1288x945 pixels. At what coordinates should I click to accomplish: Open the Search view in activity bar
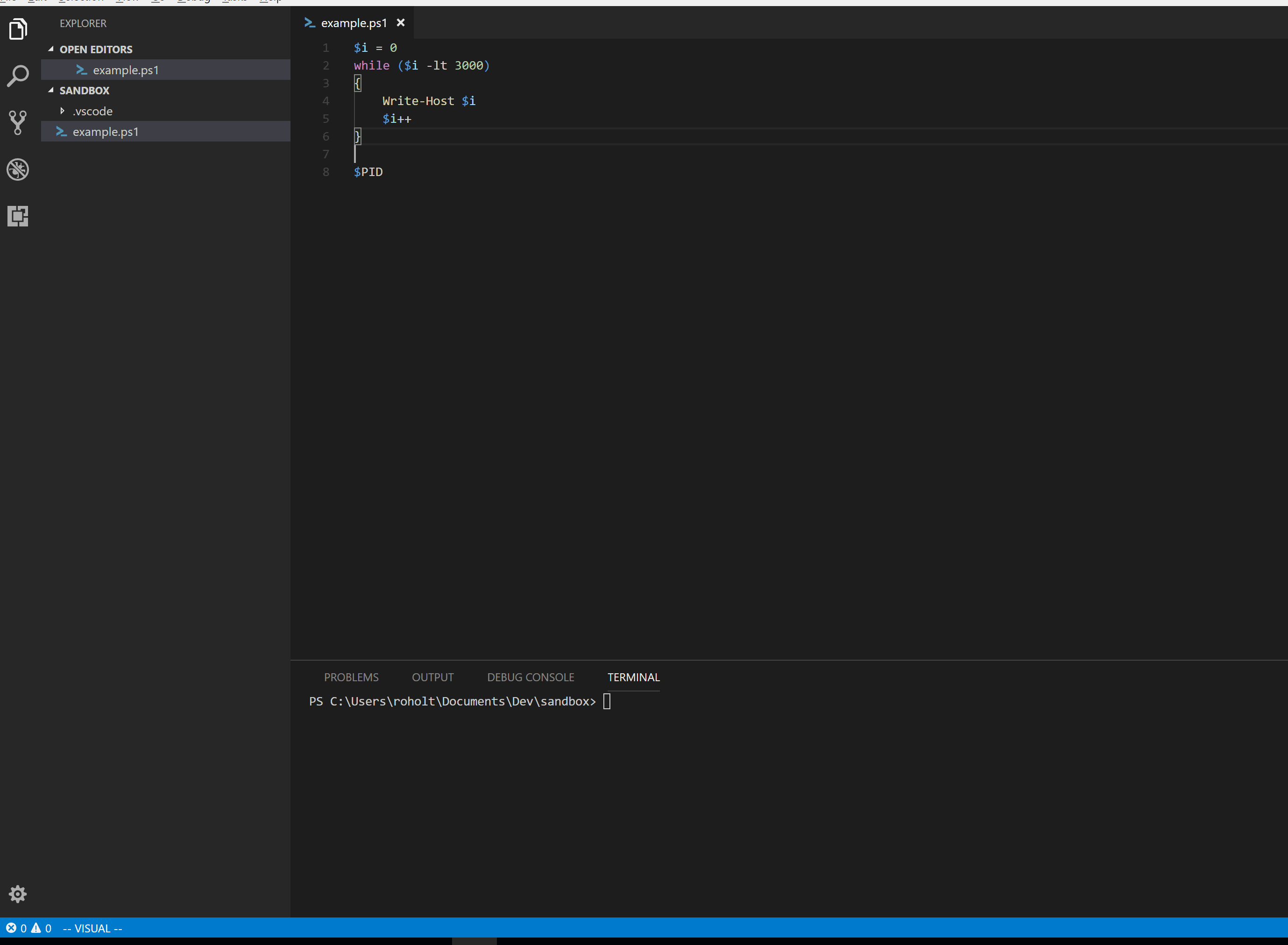pos(18,76)
